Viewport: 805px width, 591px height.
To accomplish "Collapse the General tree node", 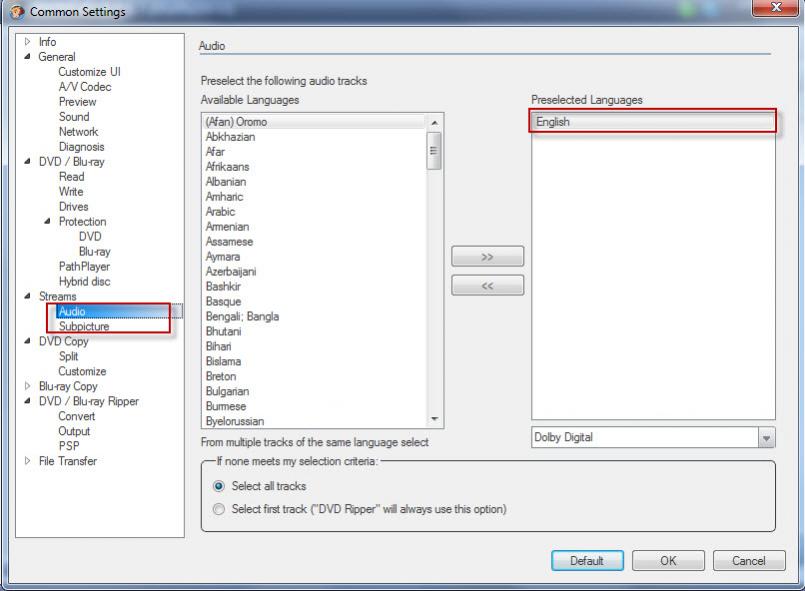I will pyautogui.click(x=28, y=56).
